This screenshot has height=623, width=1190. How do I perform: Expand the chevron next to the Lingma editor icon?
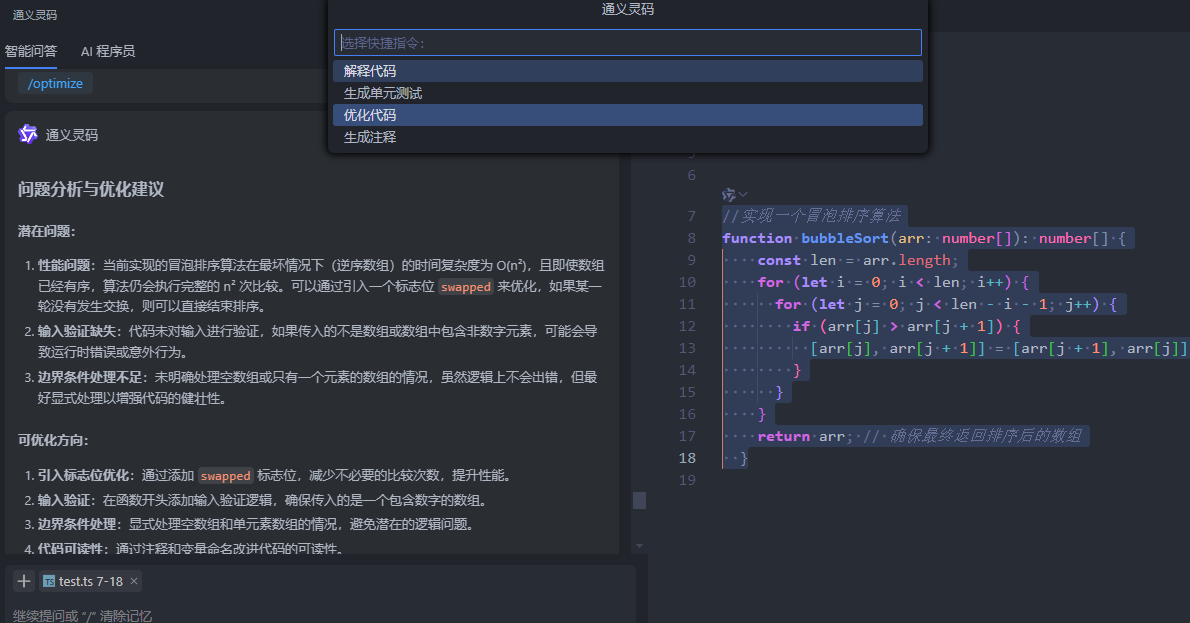pyautogui.click(x=743, y=194)
